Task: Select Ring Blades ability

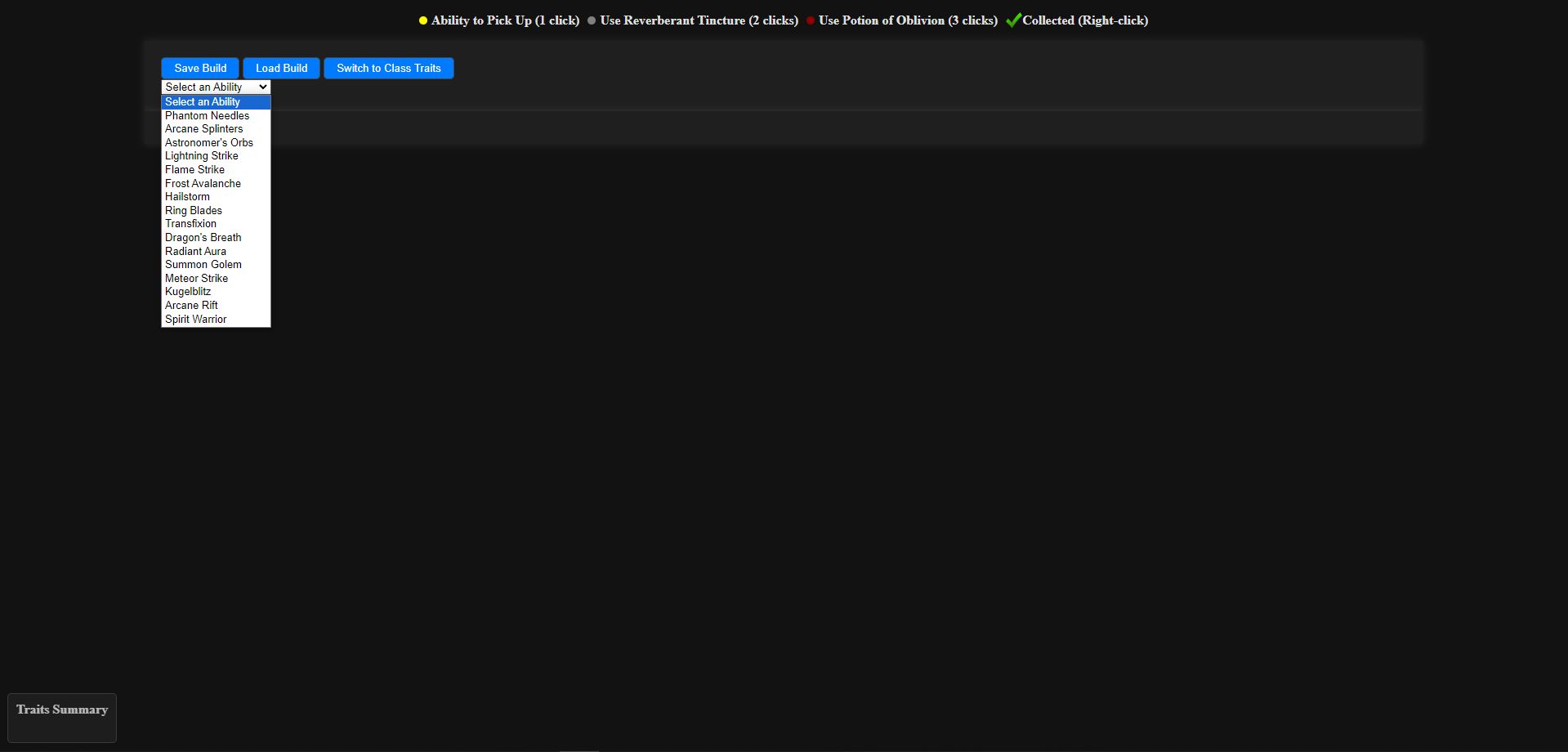Action: tap(216, 211)
